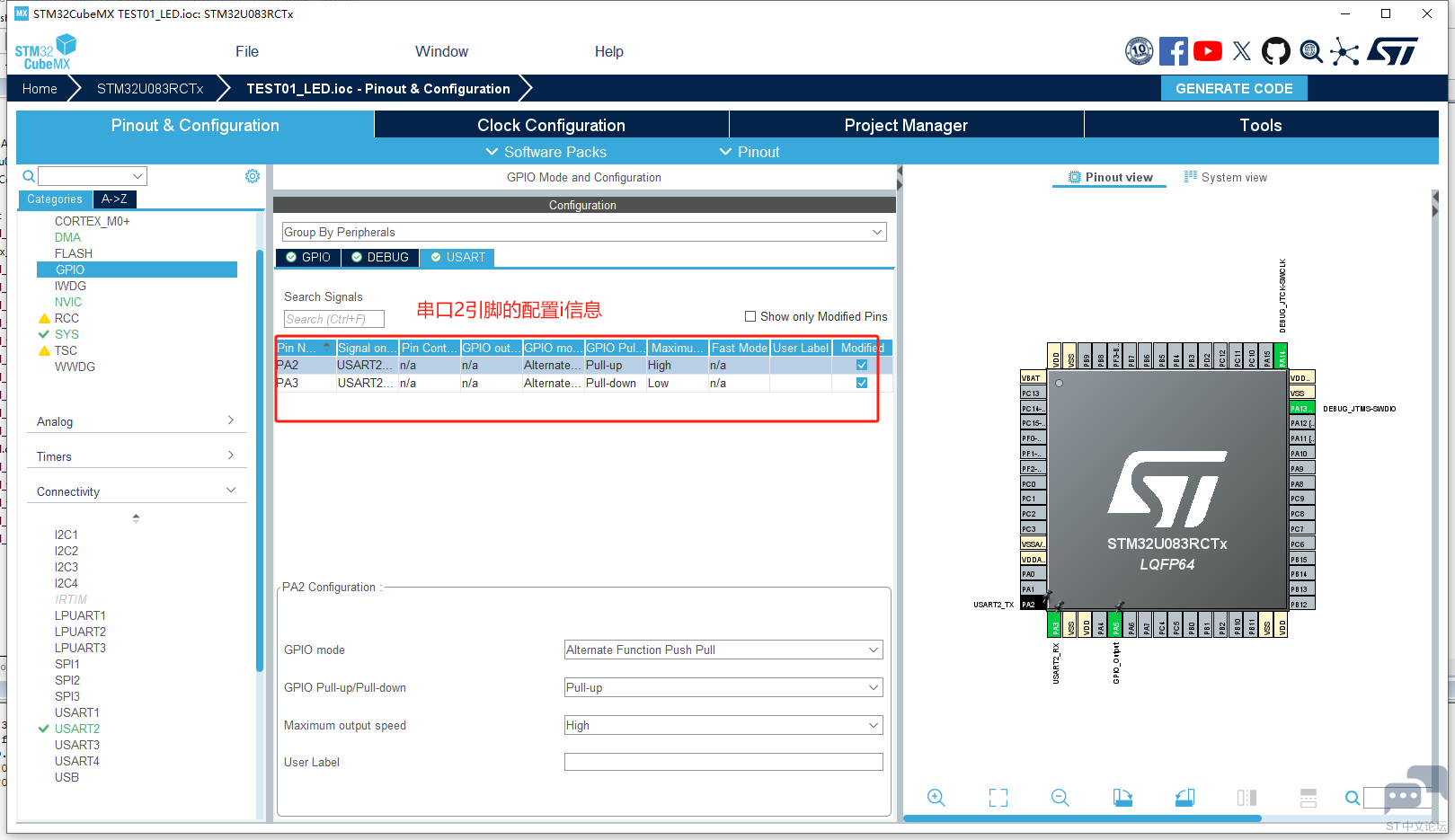This screenshot has width=1455, height=840.
Task: Open the ST Facebook page icon
Action: pyautogui.click(x=1173, y=51)
